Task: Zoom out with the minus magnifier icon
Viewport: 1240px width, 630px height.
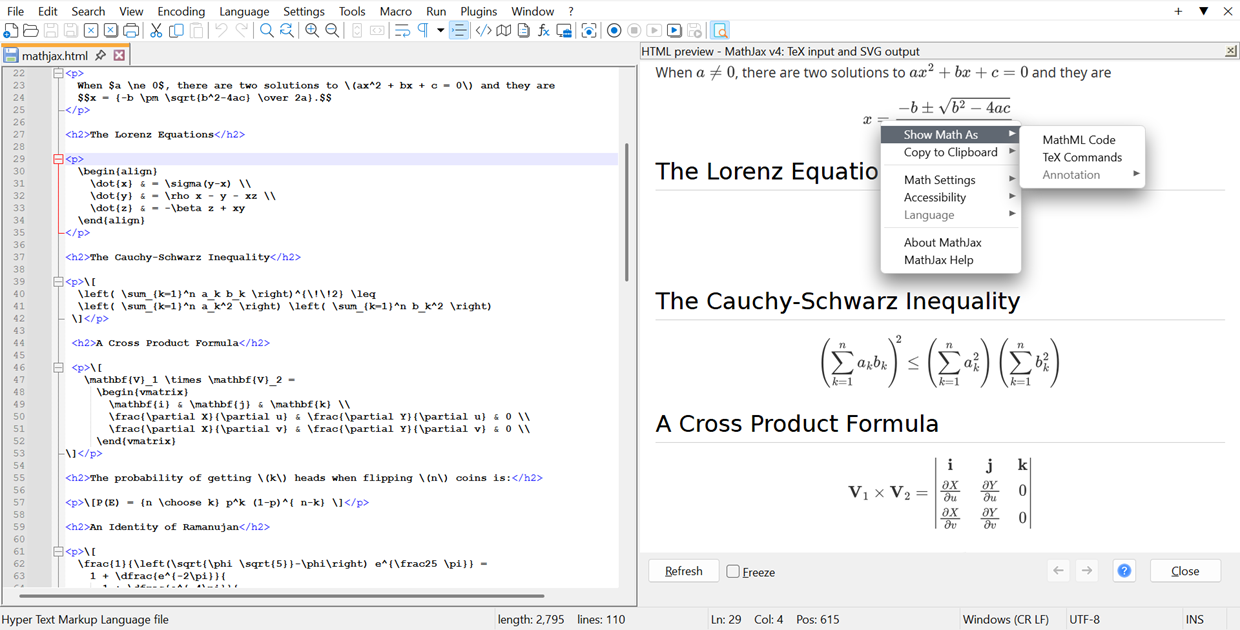Action: (x=332, y=31)
